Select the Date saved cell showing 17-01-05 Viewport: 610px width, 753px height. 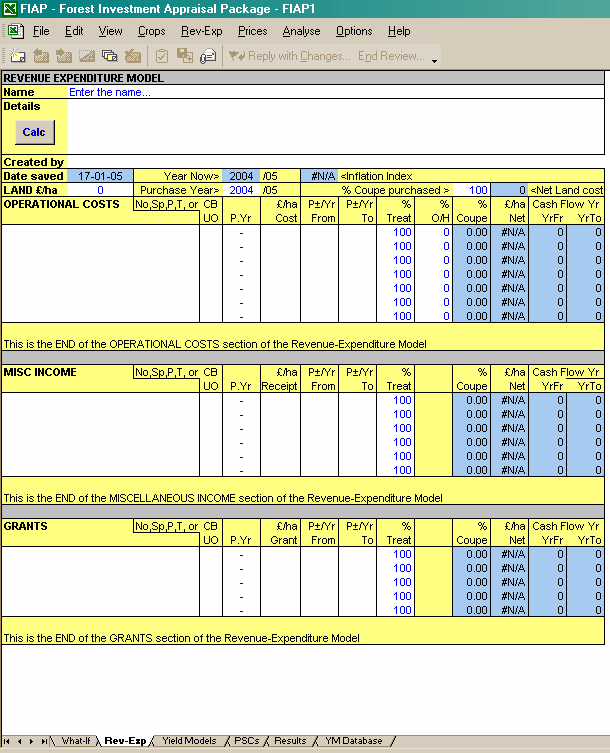99,176
